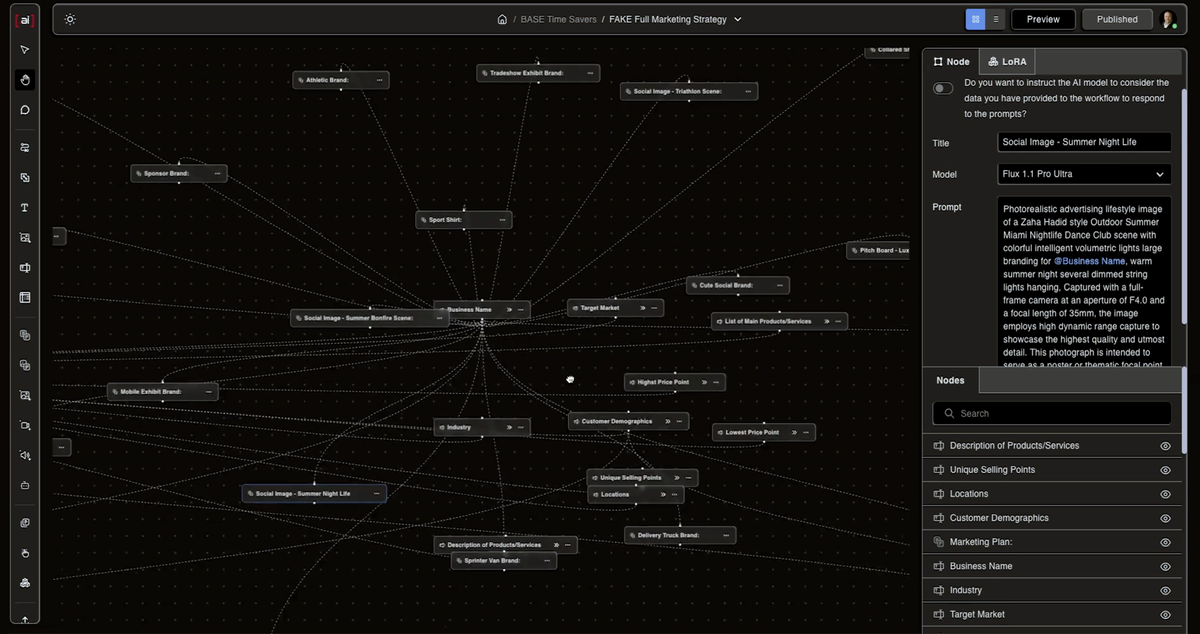Click the nodes Search field
1200x634 pixels.
point(1052,413)
